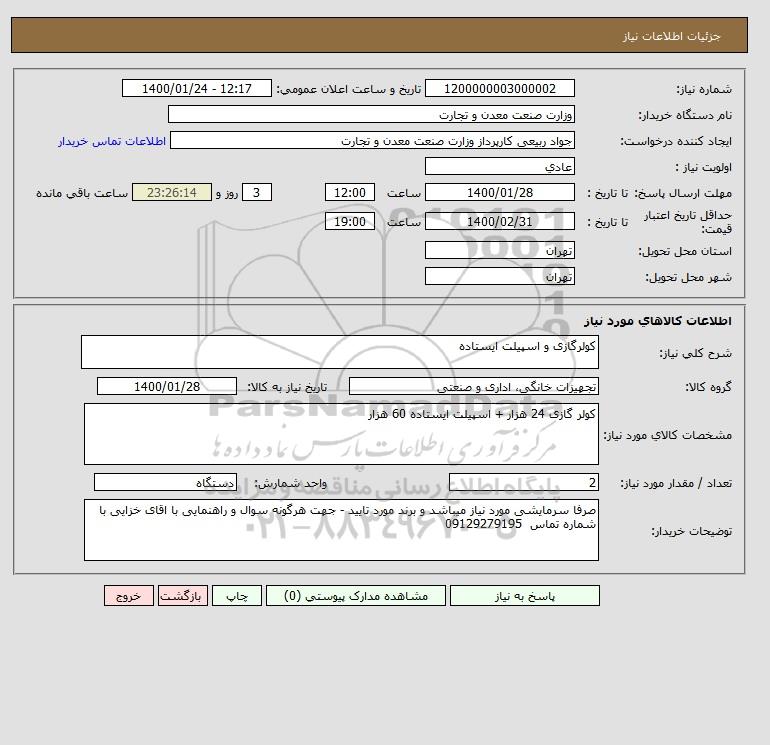
Task: Click the بازگشت back button
Action: pyautogui.click(x=183, y=596)
